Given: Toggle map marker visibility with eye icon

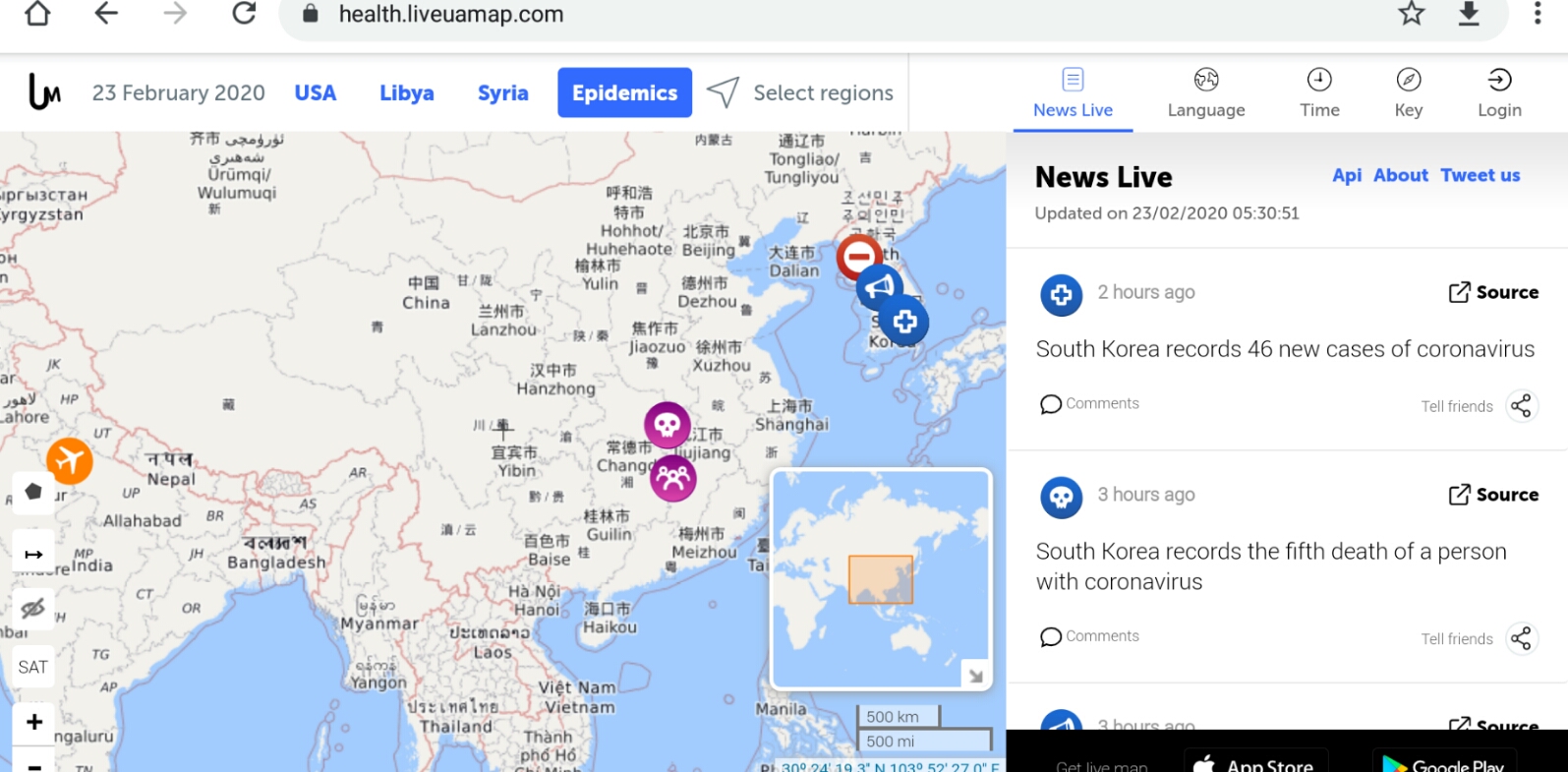Looking at the screenshot, I should coord(33,608).
